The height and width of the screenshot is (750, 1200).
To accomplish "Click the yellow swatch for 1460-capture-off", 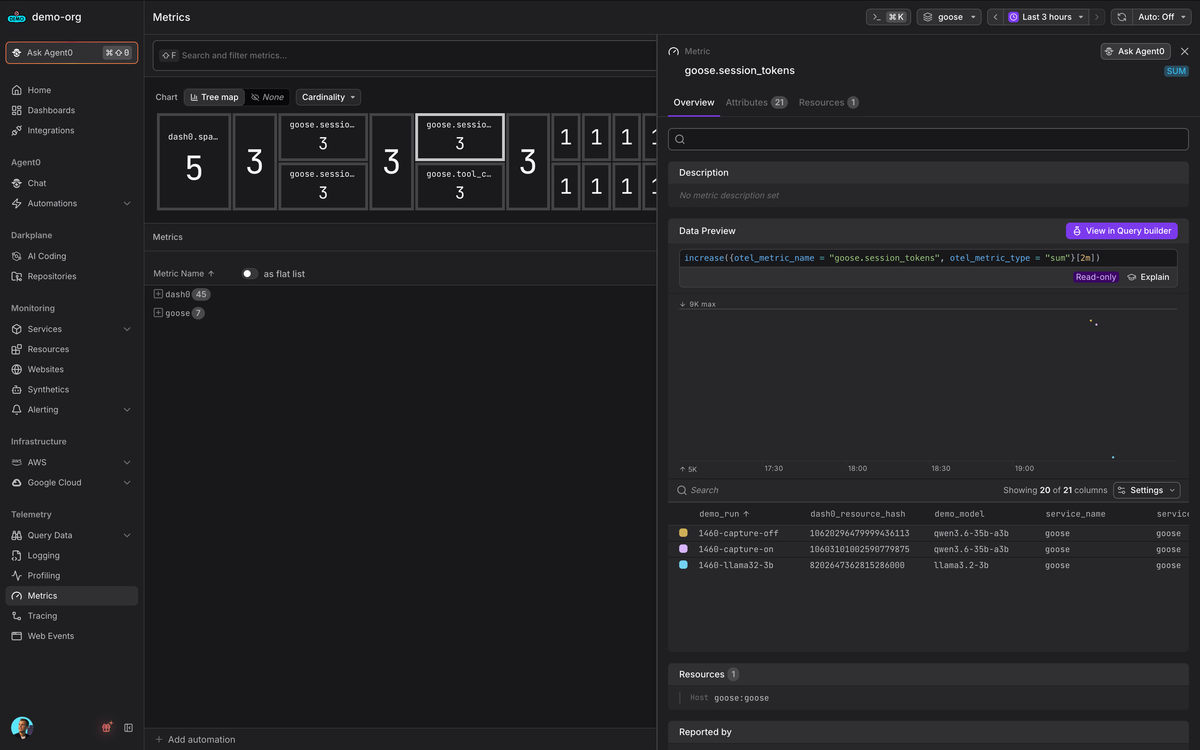I will (683, 533).
